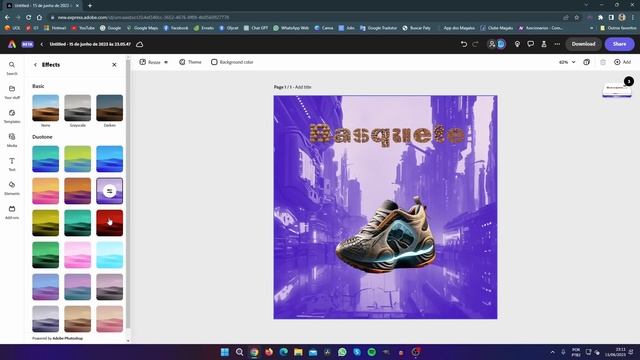Click the trash icon in the toolbar
This screenshot has width=640, height=360.
[603, 62]
